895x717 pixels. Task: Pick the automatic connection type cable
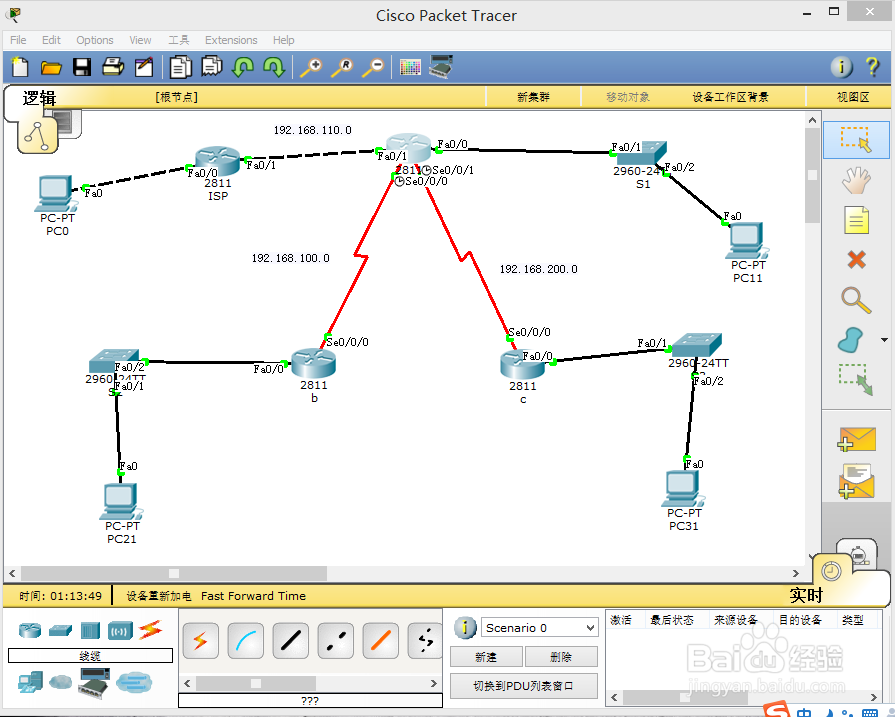click(x=200, y=641)
